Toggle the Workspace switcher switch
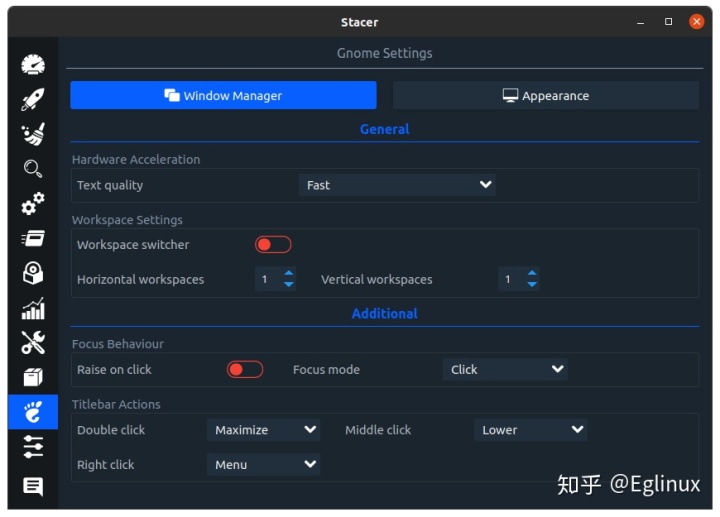The height and width of the screenshot is (517, 720). pyautogui.click(x=273, y=245)
